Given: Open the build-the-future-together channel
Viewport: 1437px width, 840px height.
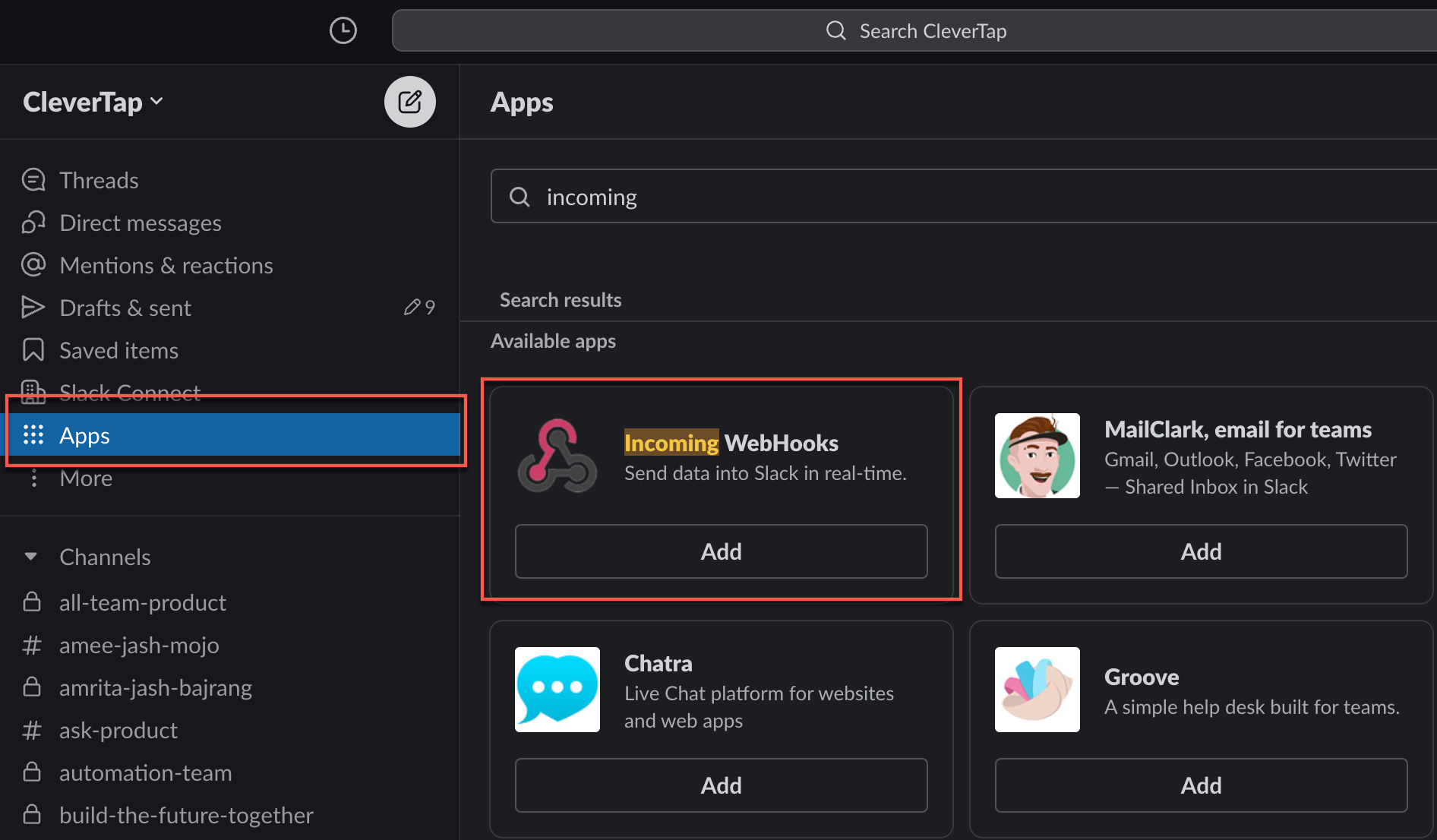Looking at the screenshot, I should [229, 815].
